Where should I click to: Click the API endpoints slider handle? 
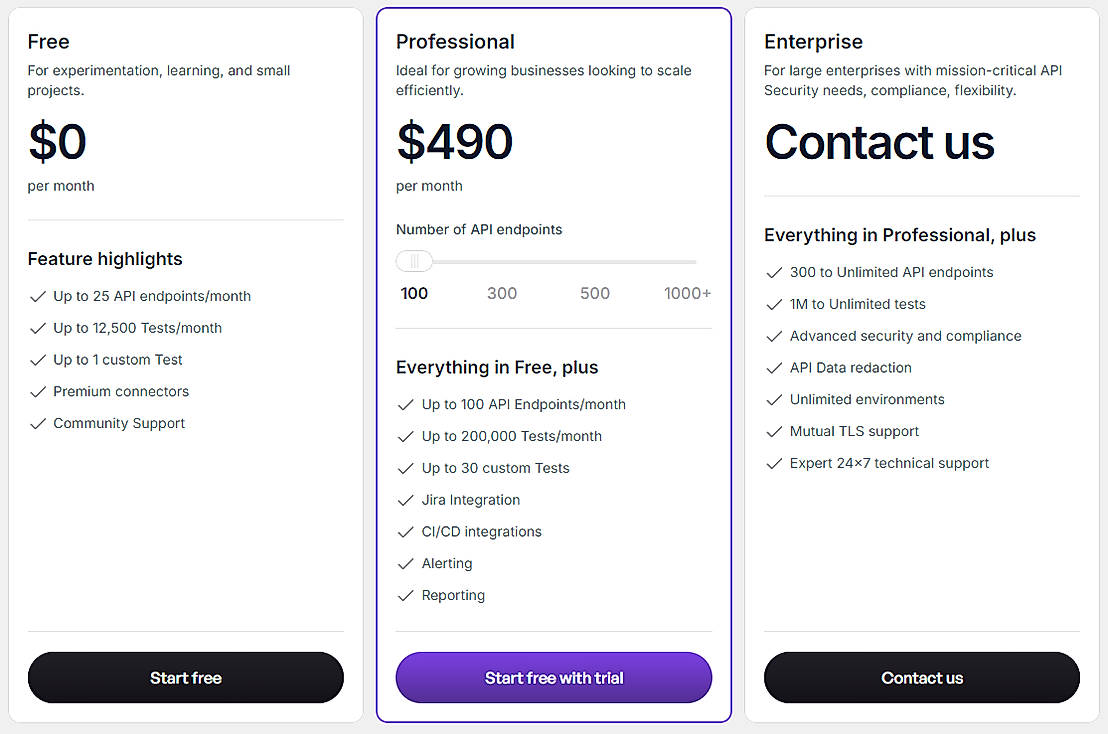point(414,261)
